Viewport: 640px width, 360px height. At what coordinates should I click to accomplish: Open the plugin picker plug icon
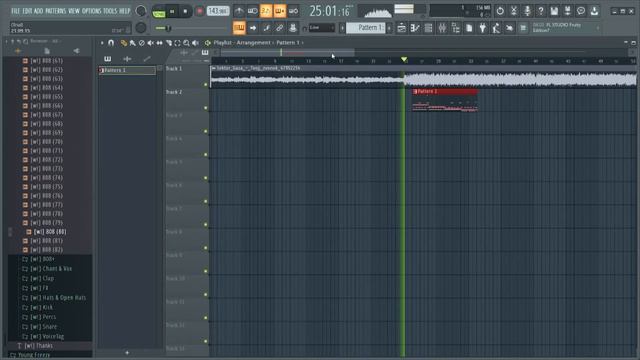[482, 28]
